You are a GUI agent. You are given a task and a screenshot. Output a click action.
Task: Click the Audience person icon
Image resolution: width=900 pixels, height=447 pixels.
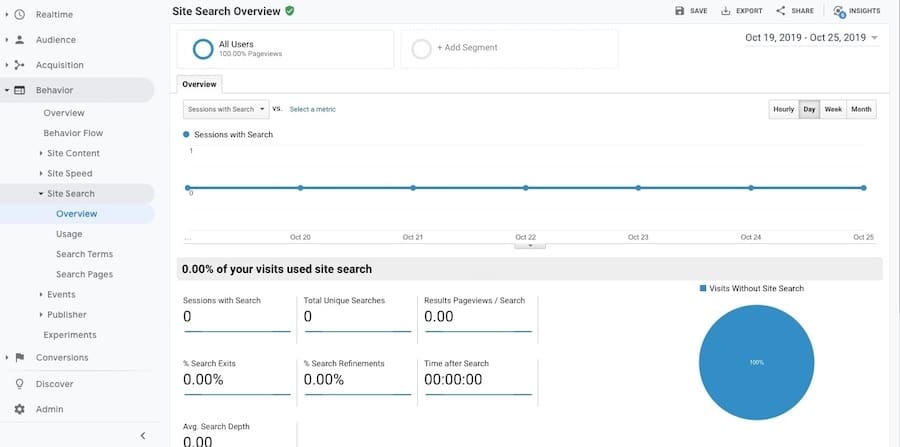[19, 40]
